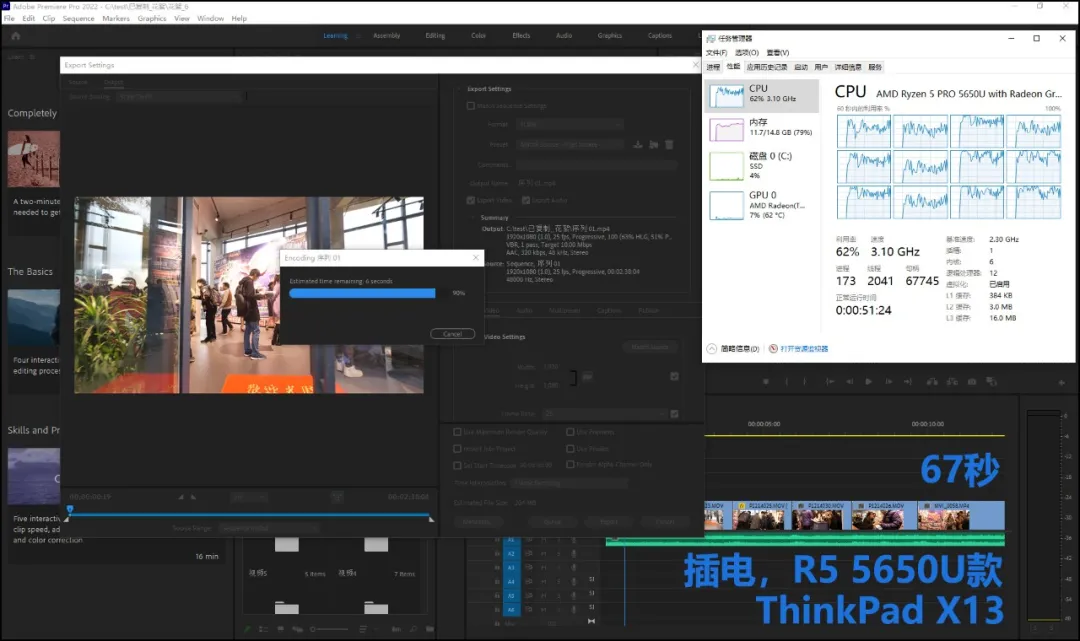1080x641 pixels.
Task: Open the Preset dropdown in Export Settings
Action: [571, 145]
